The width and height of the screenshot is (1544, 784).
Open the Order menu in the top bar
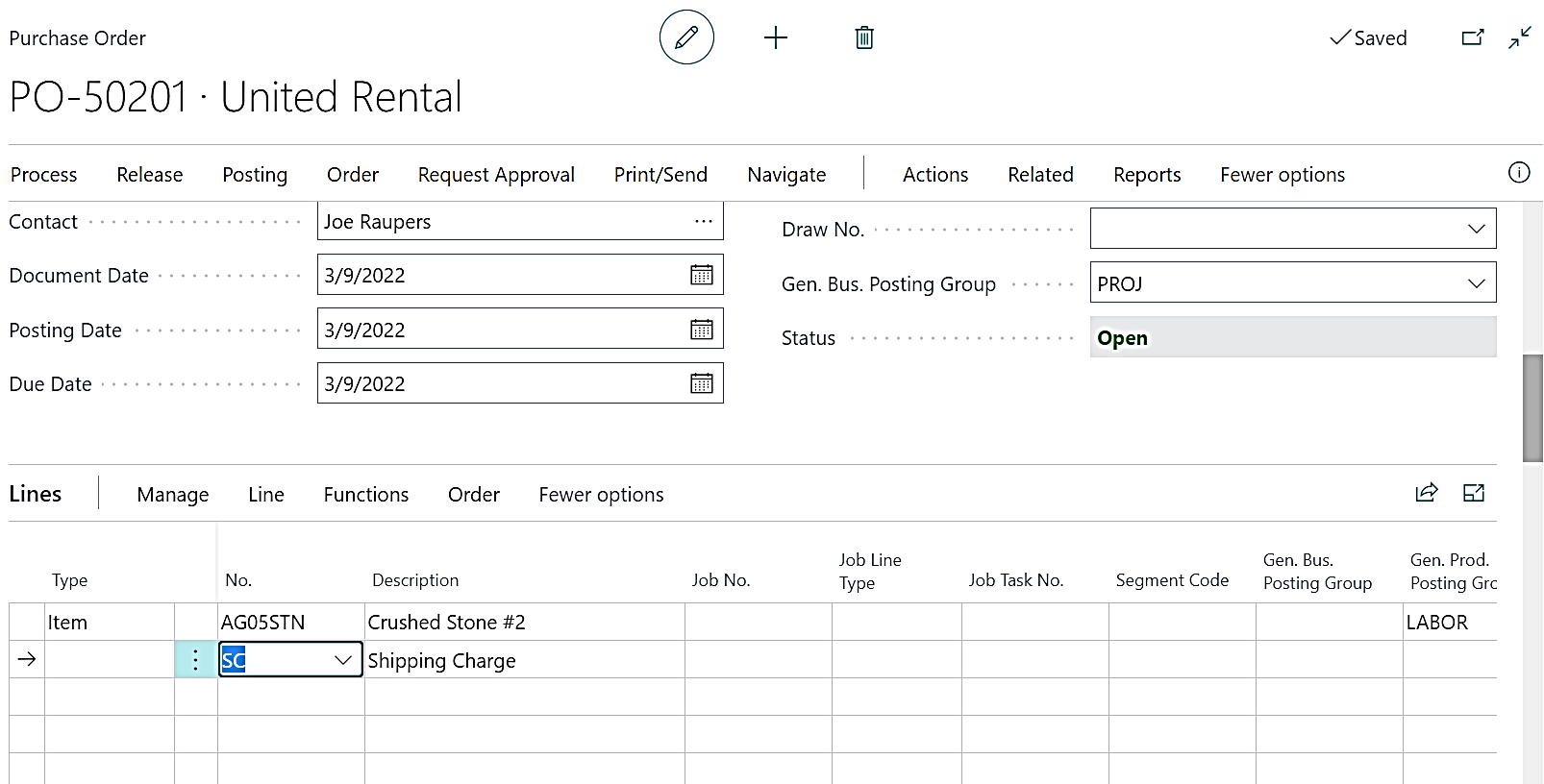pos(353,174)
